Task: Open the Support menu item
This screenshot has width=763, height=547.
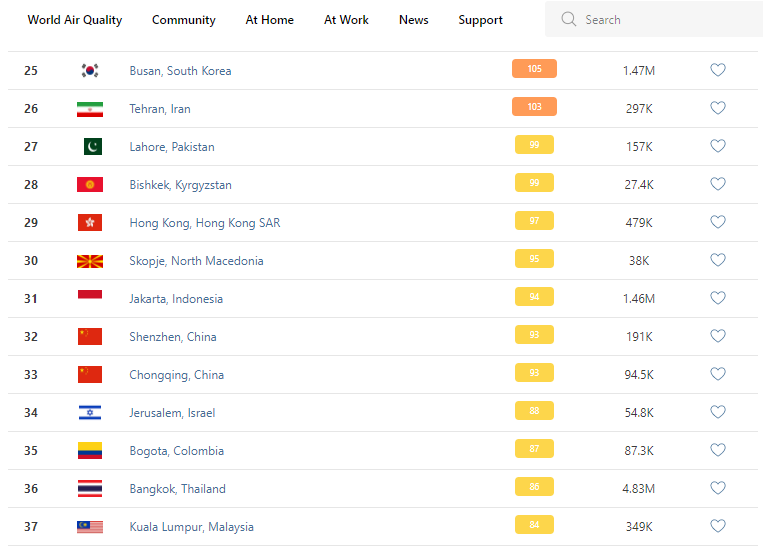Action: tap(481, 20)
